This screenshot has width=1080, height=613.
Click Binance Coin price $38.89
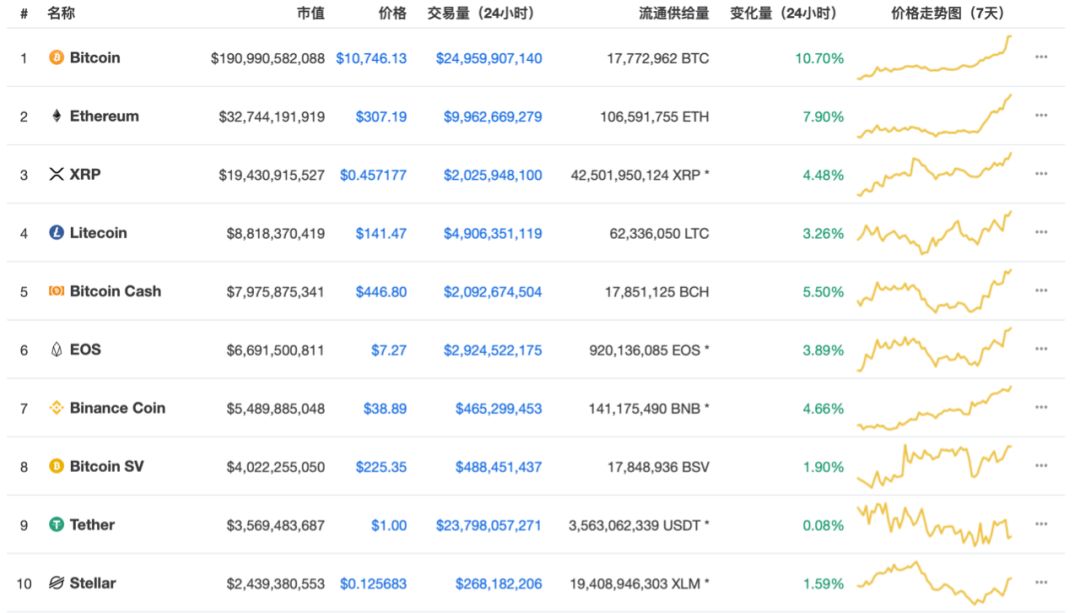pos(385,408)
